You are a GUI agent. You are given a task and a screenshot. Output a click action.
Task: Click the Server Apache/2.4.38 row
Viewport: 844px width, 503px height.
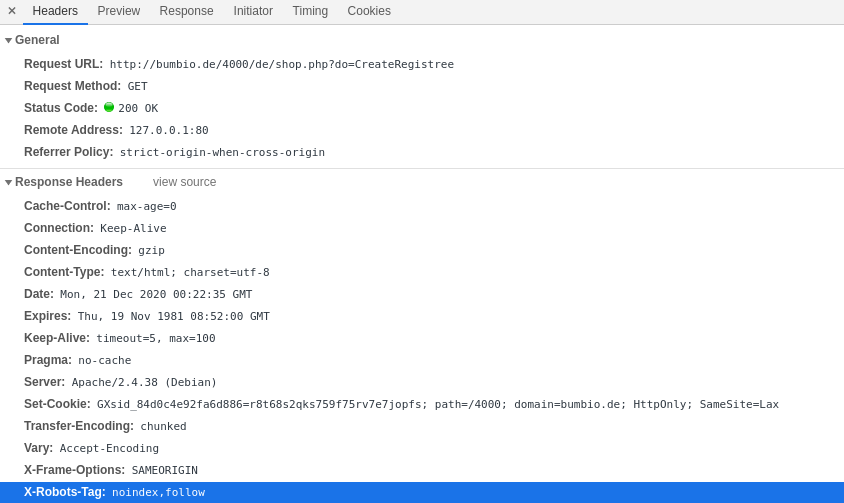pos(422,382)
